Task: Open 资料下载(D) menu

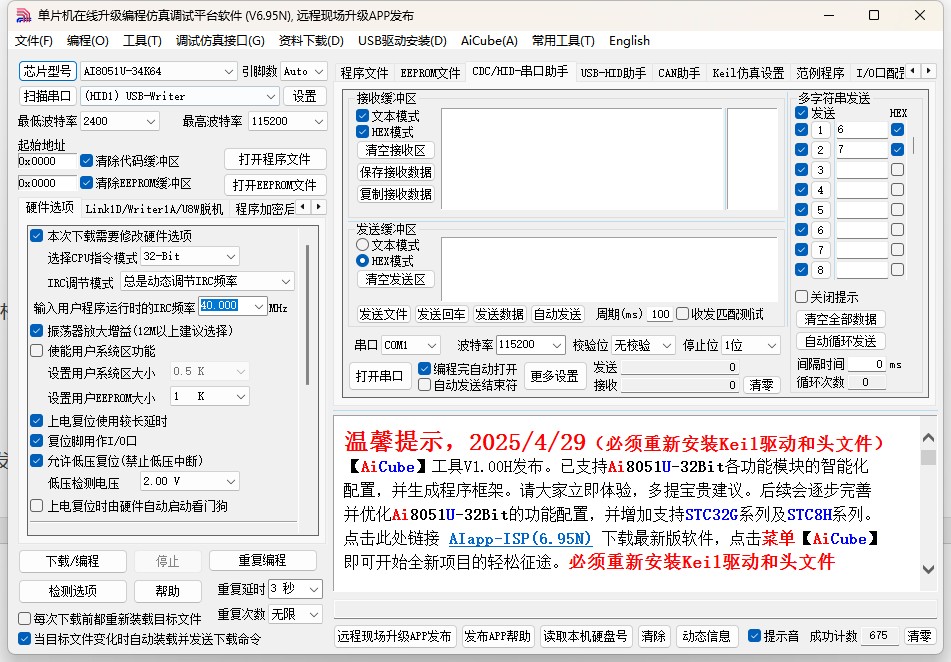Action: point(311,41)
